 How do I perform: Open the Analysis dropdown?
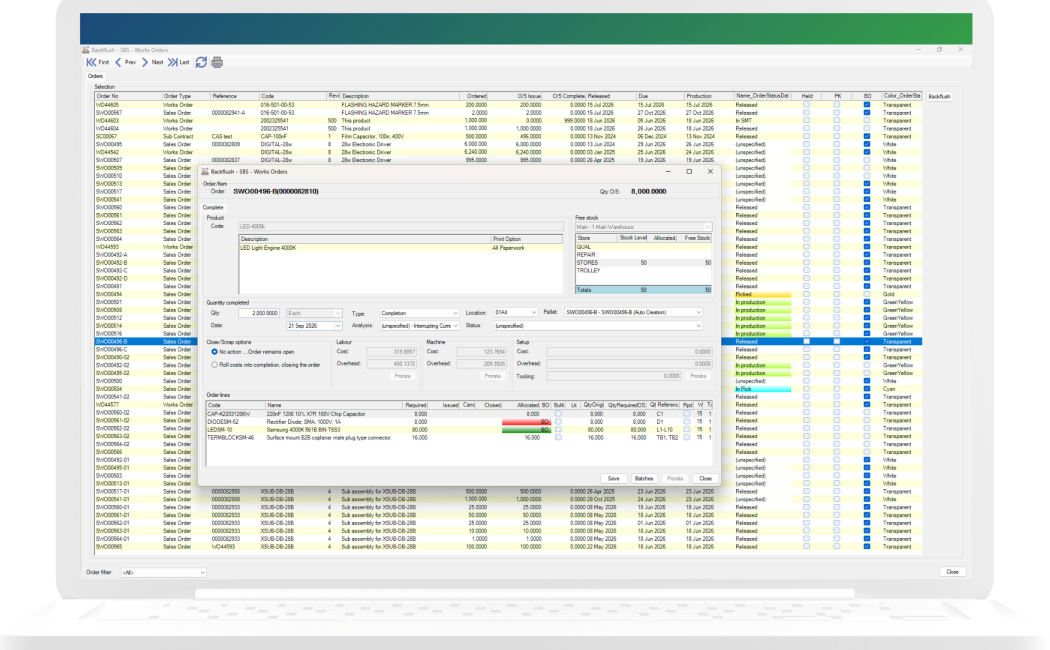[419, 326]
